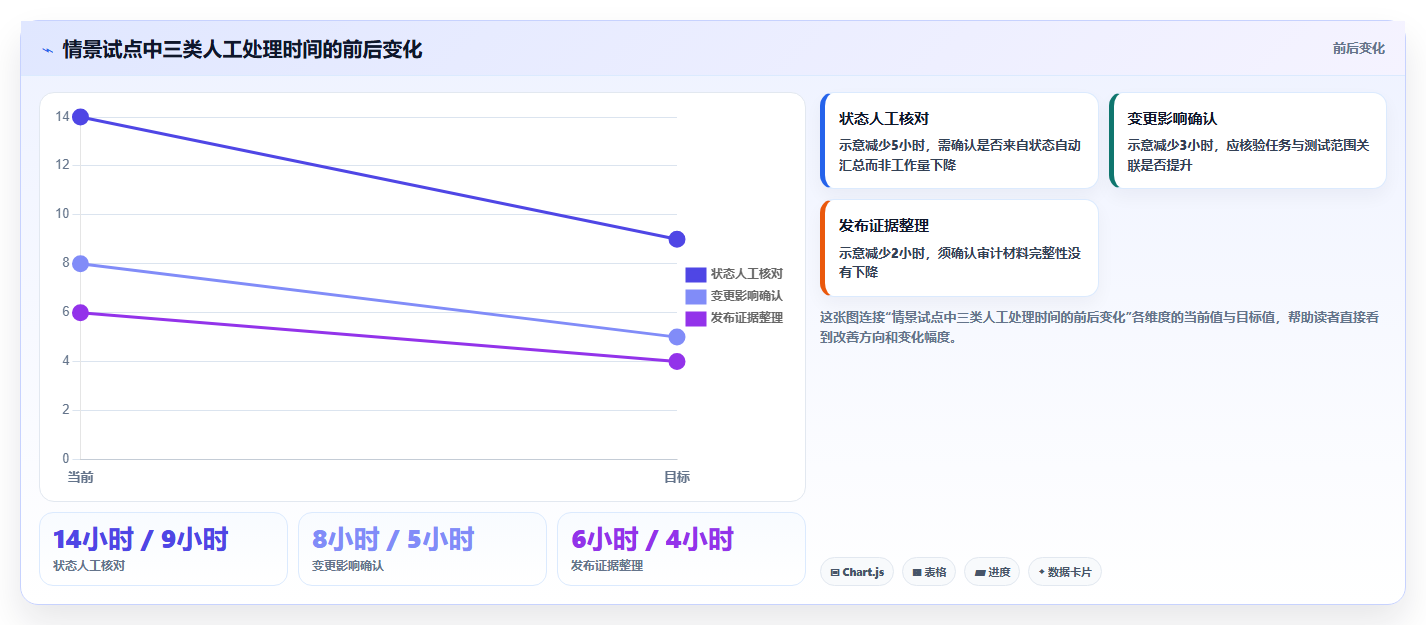
Task: Click the title icon before 情景试点中三类人工处理时间
Action: point(47,50)
